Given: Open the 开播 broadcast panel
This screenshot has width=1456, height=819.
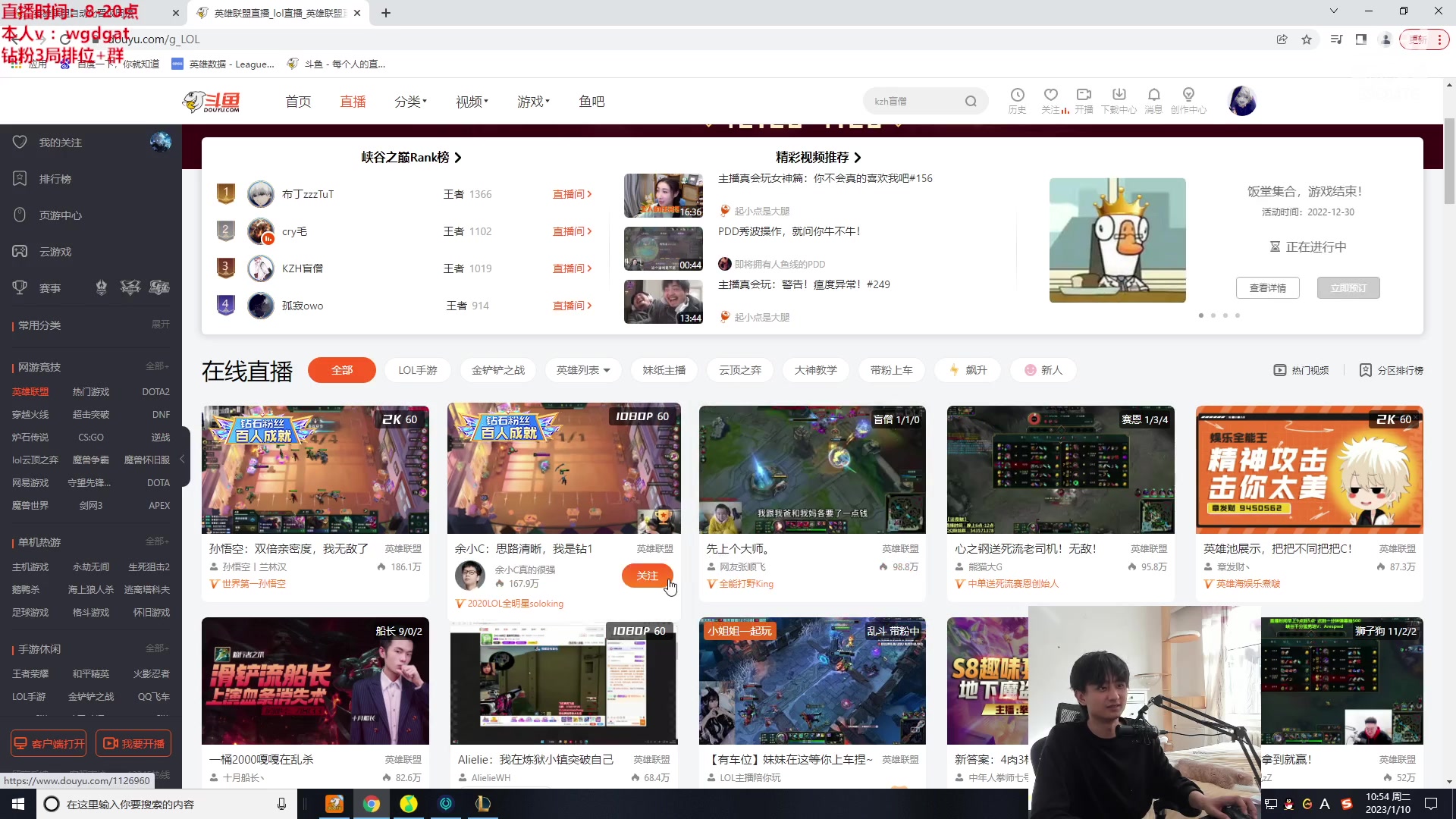Looking at the screenshot, I should tap(1083, 100).
